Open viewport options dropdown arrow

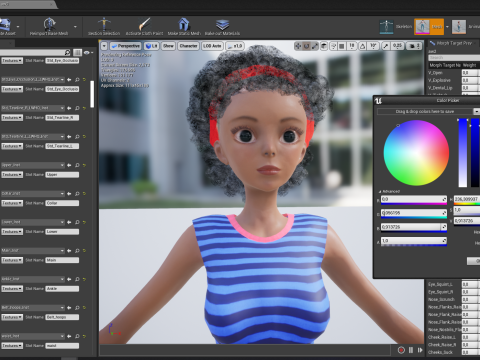click(104, 46)
